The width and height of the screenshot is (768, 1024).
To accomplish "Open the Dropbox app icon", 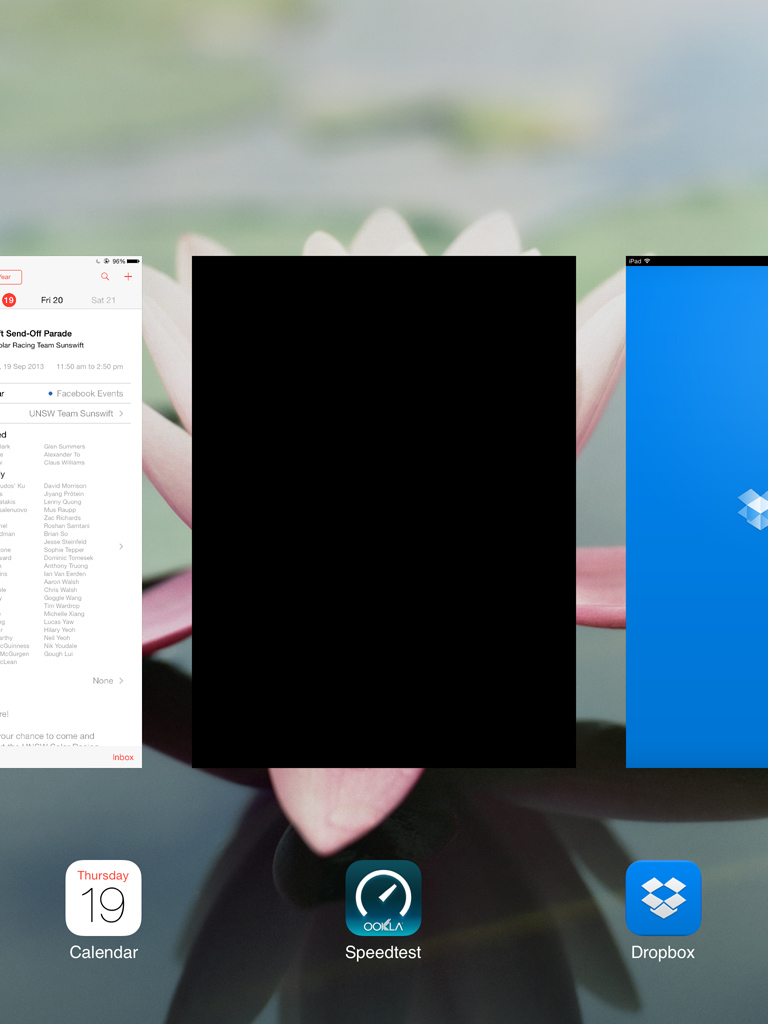I will click(x=663, y=897).
